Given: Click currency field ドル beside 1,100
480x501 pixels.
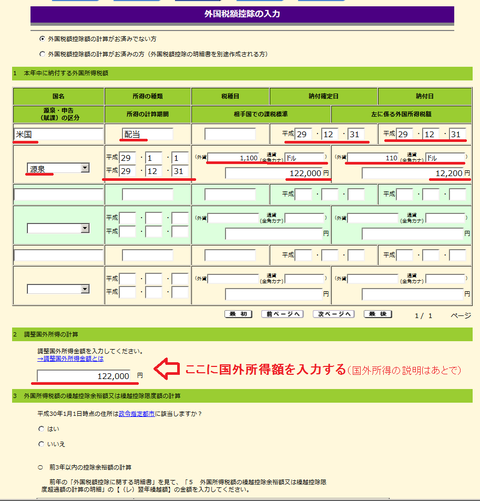Looking at the screenshot, I should (304, 158).
